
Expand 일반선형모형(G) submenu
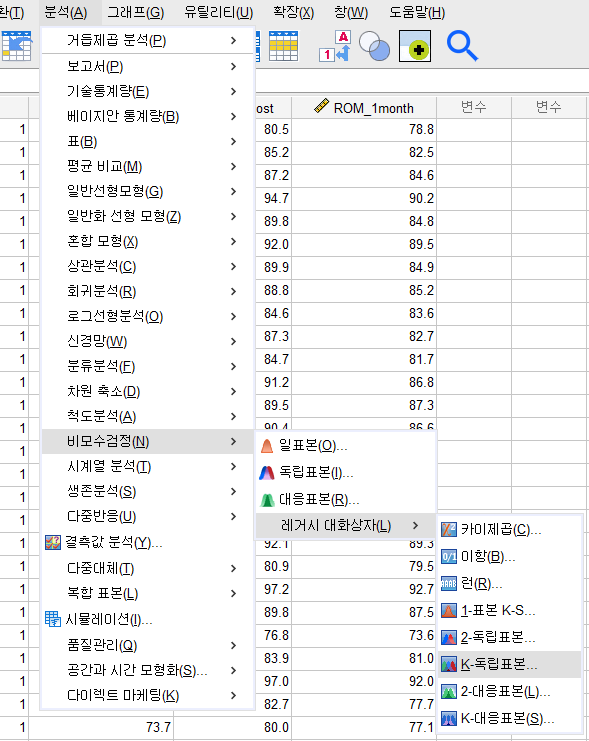tap(148, 191)
